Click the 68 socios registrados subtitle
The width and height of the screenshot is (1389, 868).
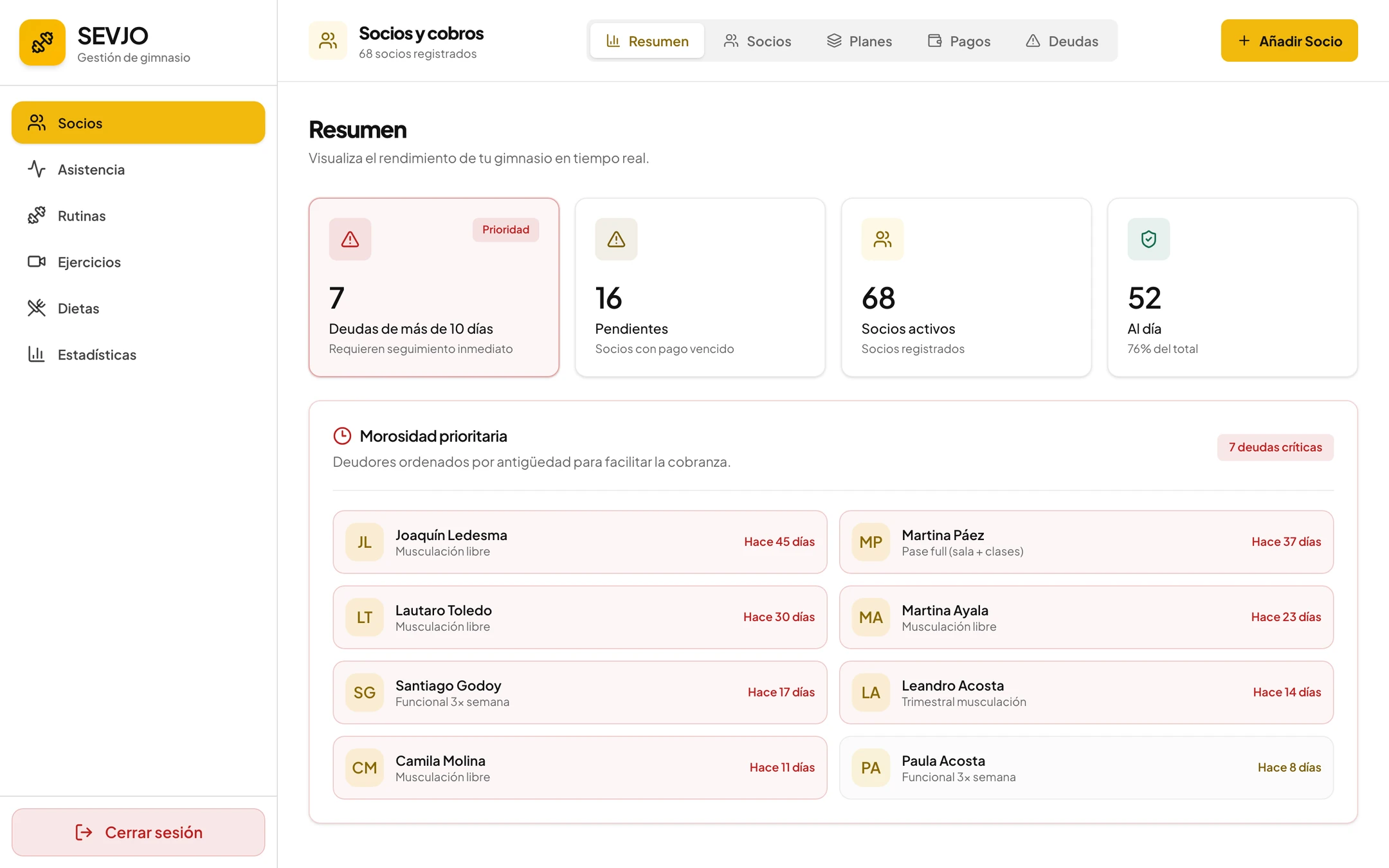(x=417, y=53)
